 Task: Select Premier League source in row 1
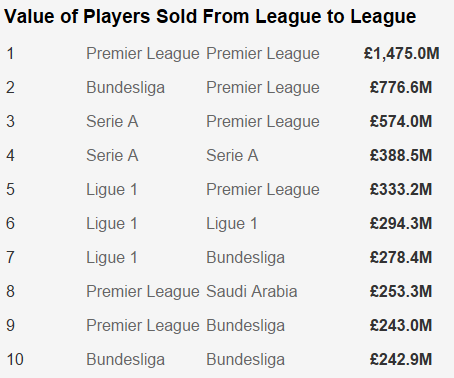pos(143,54)
